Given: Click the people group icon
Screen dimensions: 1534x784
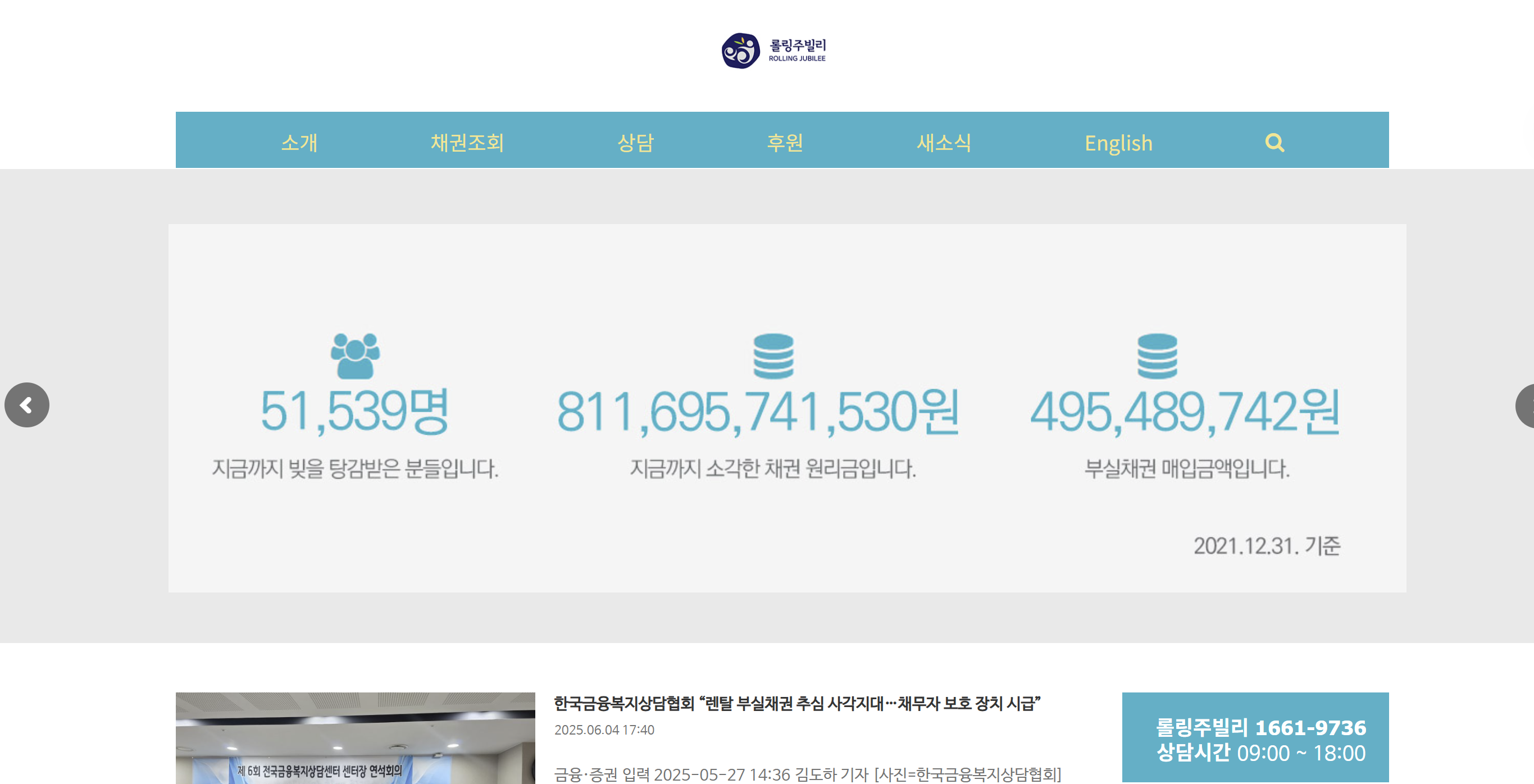Looking at the screenshot, I should click(355, 356).
